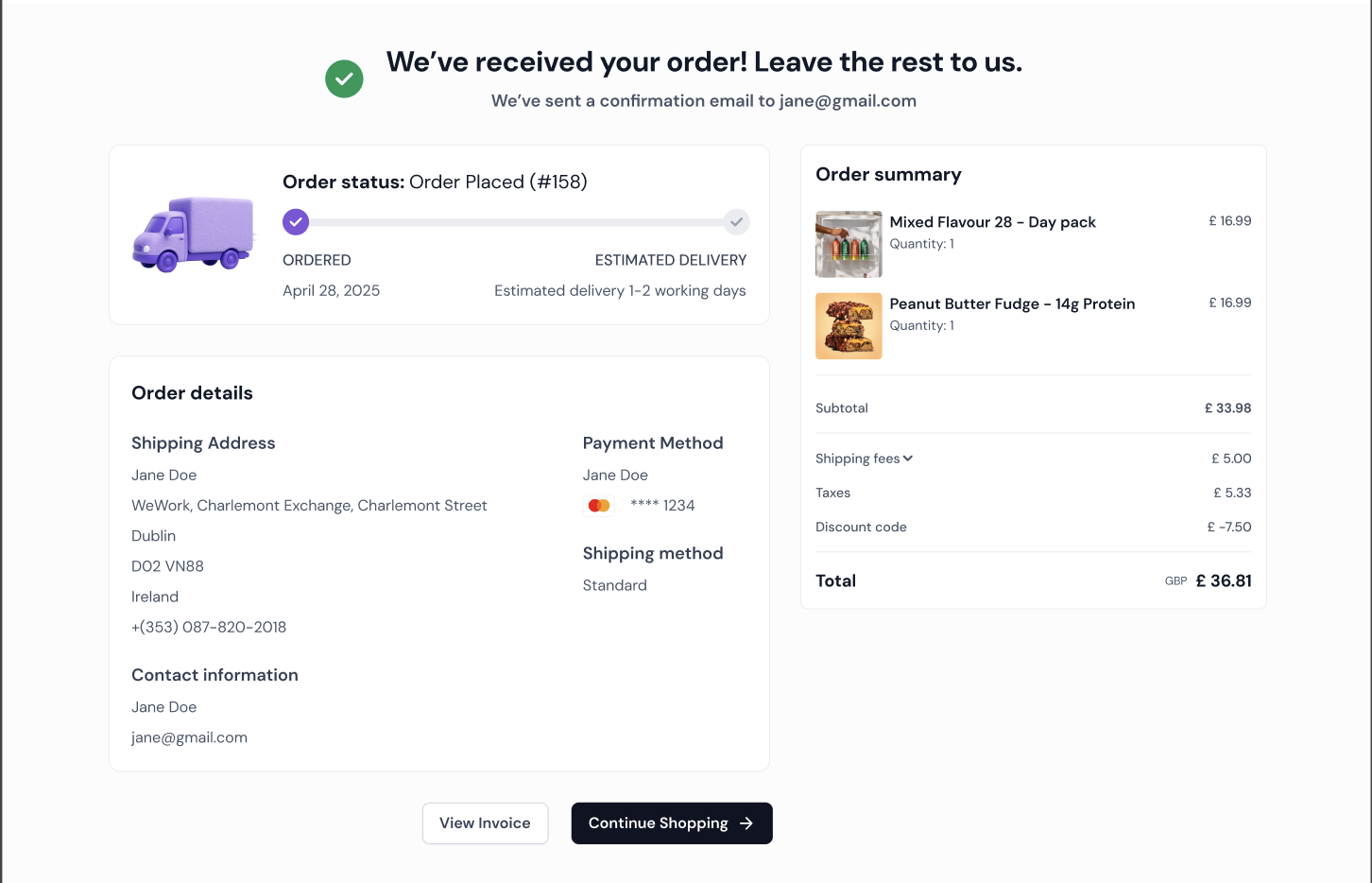Click the green order success checkmark icon
1372x883 pixels.
[x=344, y=79]
